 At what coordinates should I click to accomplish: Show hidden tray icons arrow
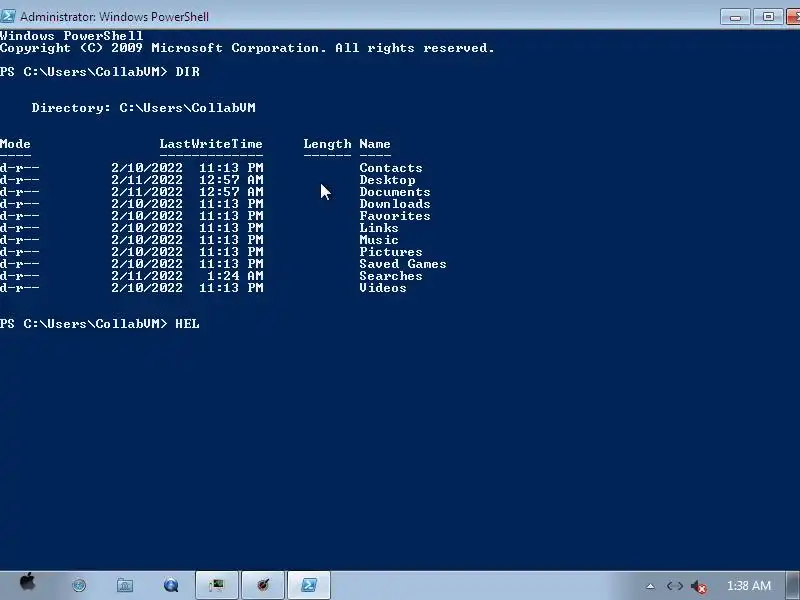pyautogui.click(x=650, y=586)
